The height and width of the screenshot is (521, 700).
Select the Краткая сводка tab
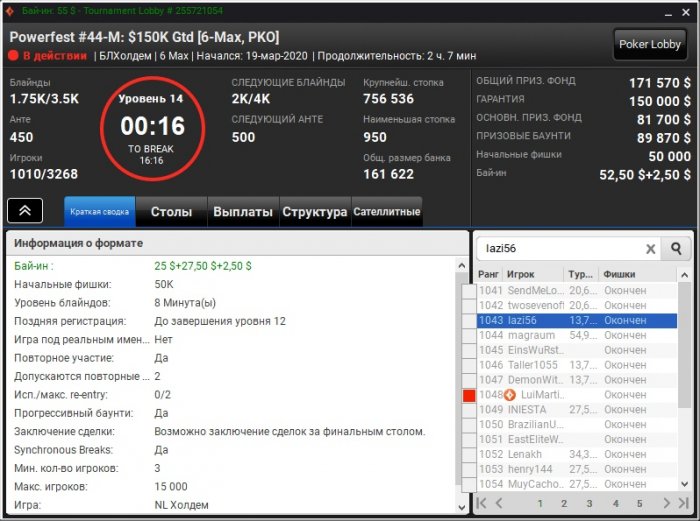pos(100,212)
